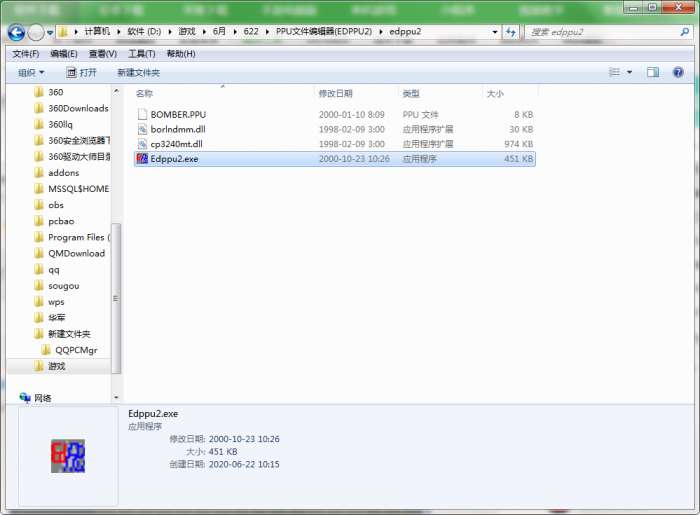
Task: Open the 查看(V) menu
Action: point(103,54)
